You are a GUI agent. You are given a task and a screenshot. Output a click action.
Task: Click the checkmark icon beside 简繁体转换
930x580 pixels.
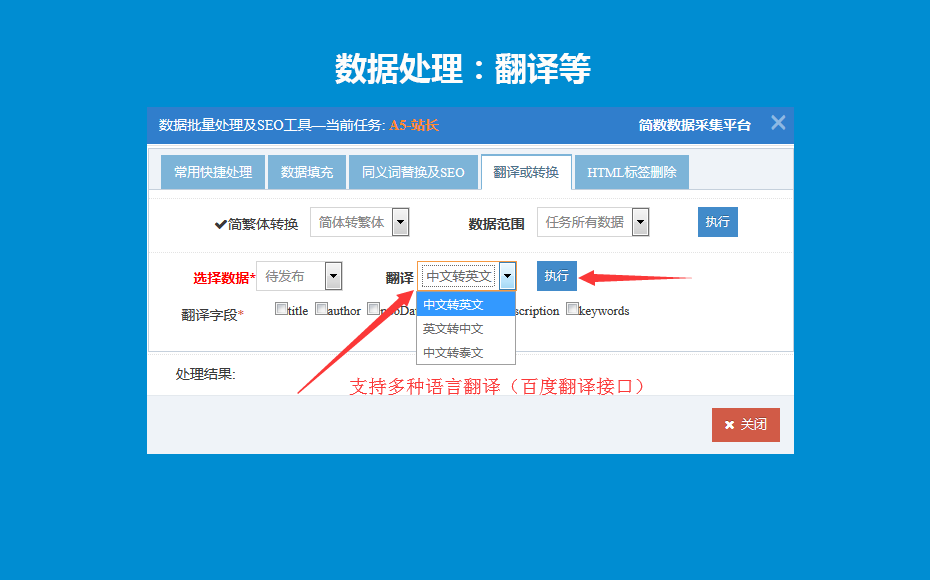(221, 224)
